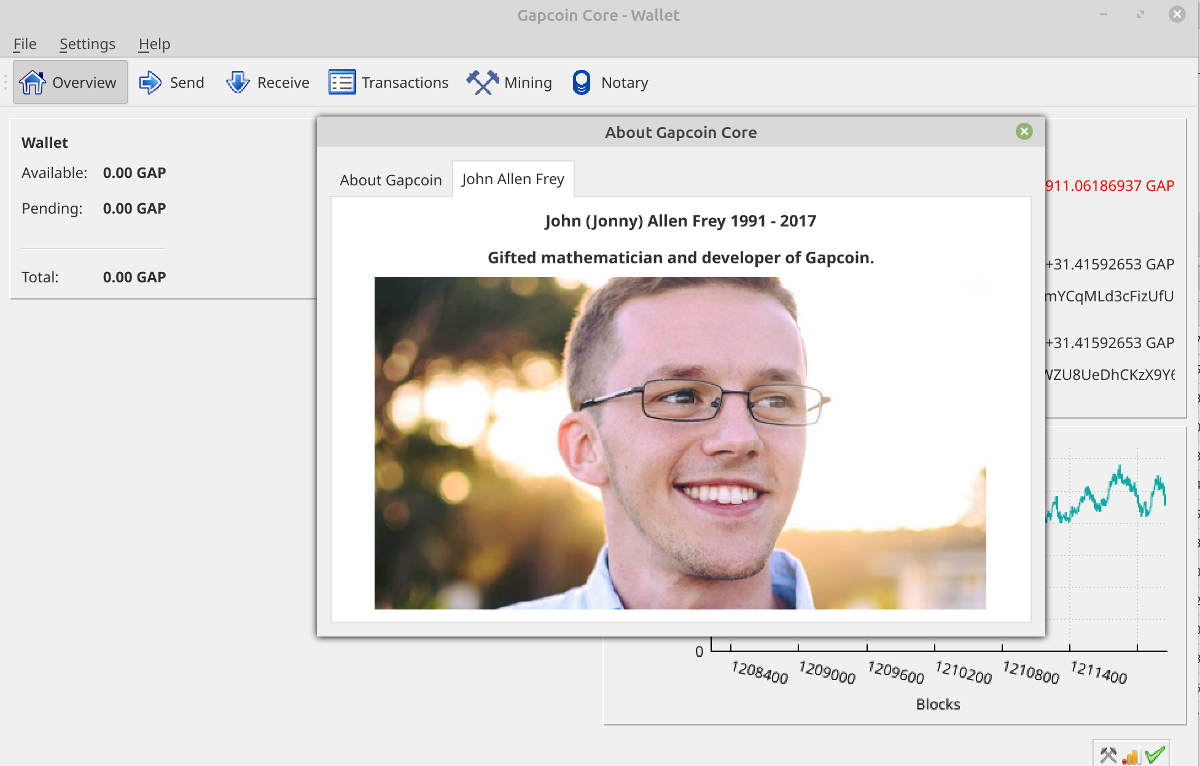
Task: Maximize the Gapcoin Core wallet window
Action: (1140, 15)
